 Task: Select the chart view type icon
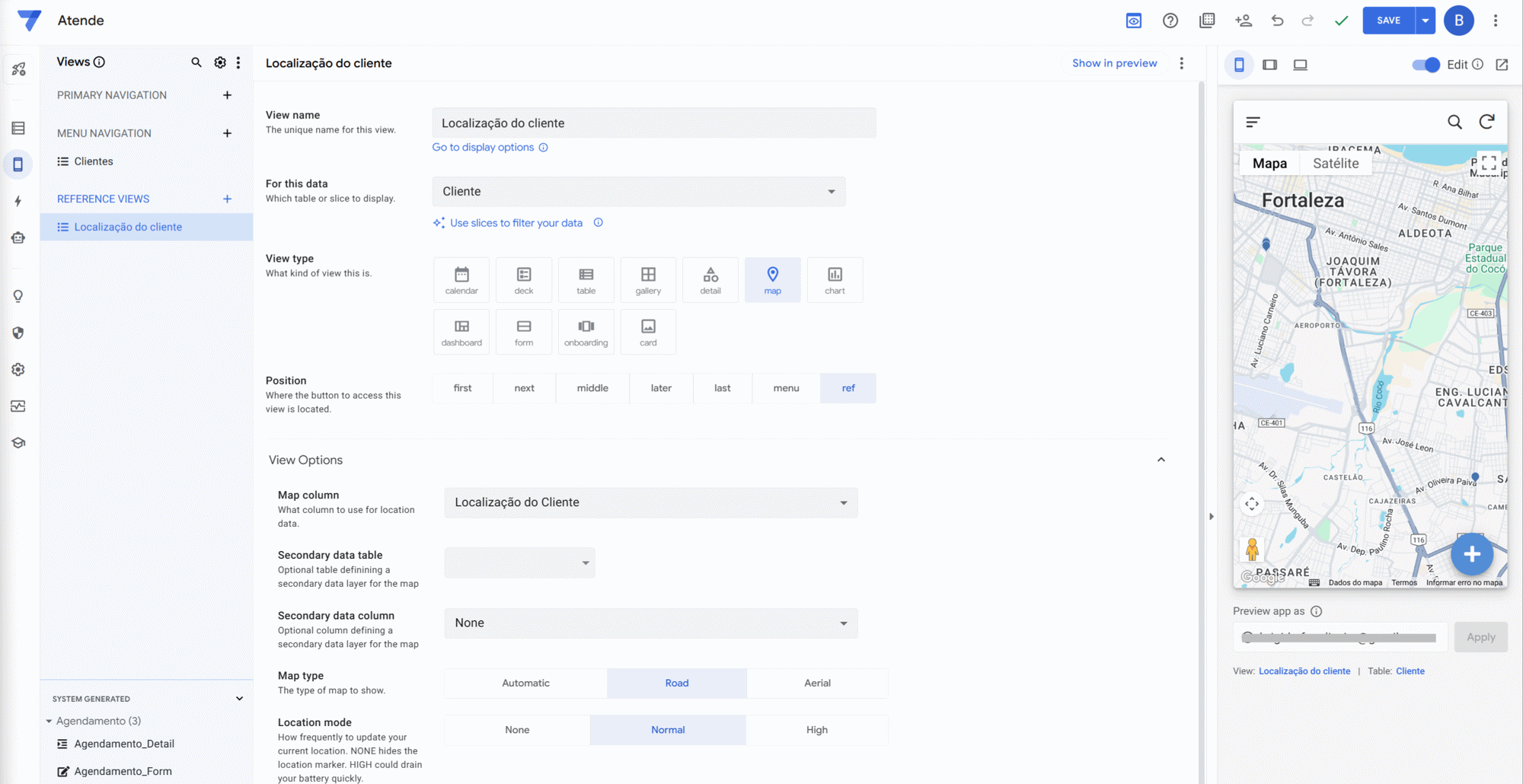(x=835, y=280)
